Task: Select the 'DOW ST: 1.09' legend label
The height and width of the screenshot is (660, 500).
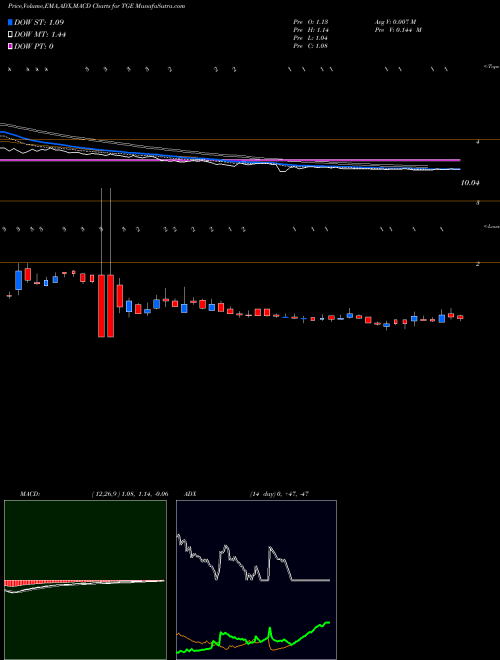Action: click(39, 22)
